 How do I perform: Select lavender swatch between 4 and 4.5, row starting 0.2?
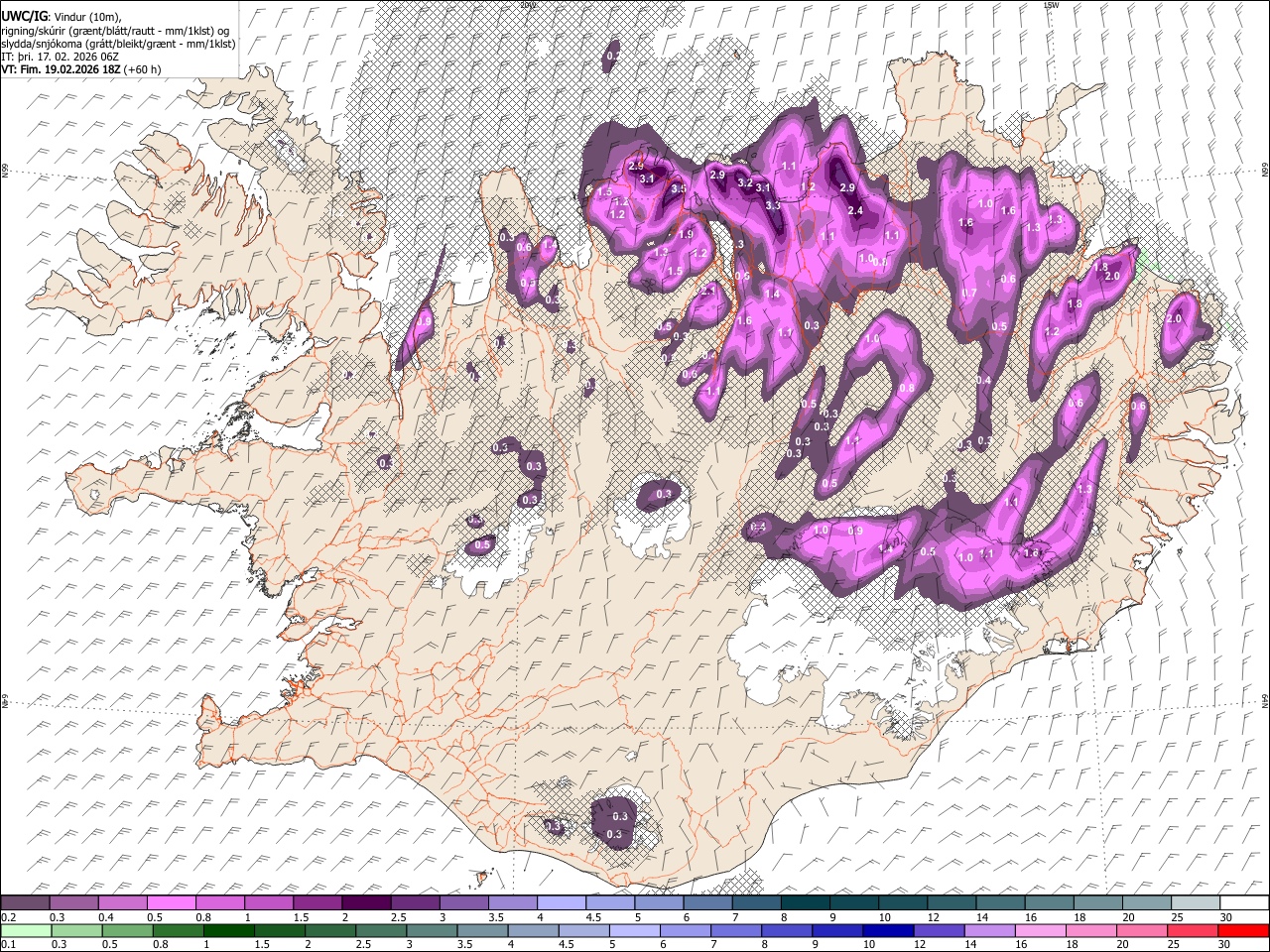[x=561, y=903]
